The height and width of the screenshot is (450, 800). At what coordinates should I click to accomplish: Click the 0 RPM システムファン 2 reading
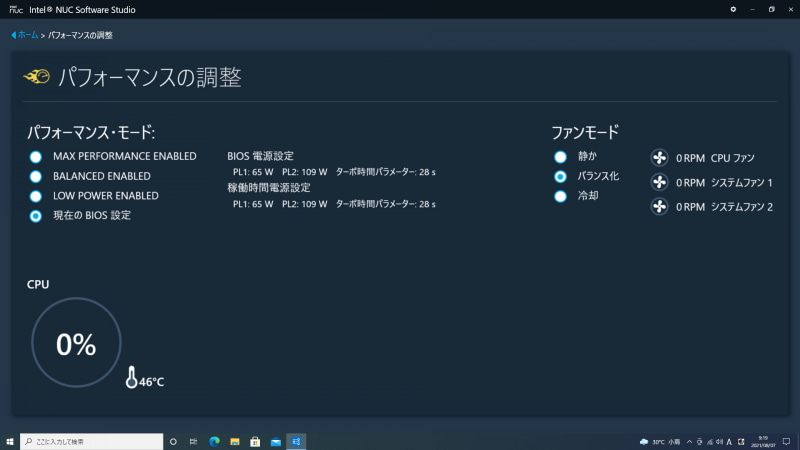click(x=724, y=207)
